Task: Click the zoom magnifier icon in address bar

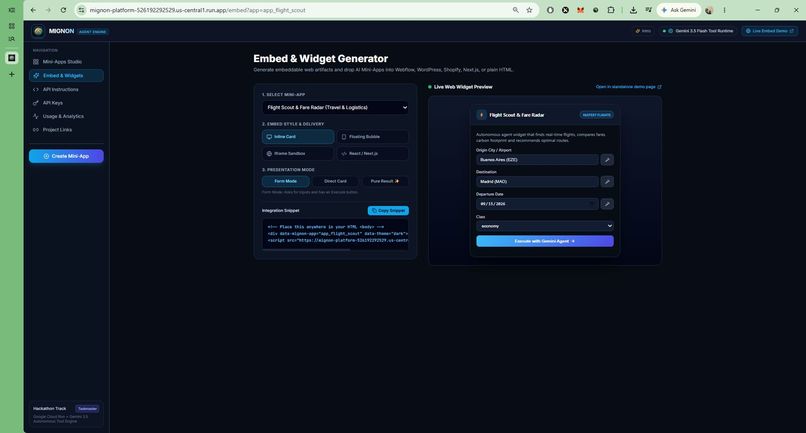Action: tap(516, 10)
